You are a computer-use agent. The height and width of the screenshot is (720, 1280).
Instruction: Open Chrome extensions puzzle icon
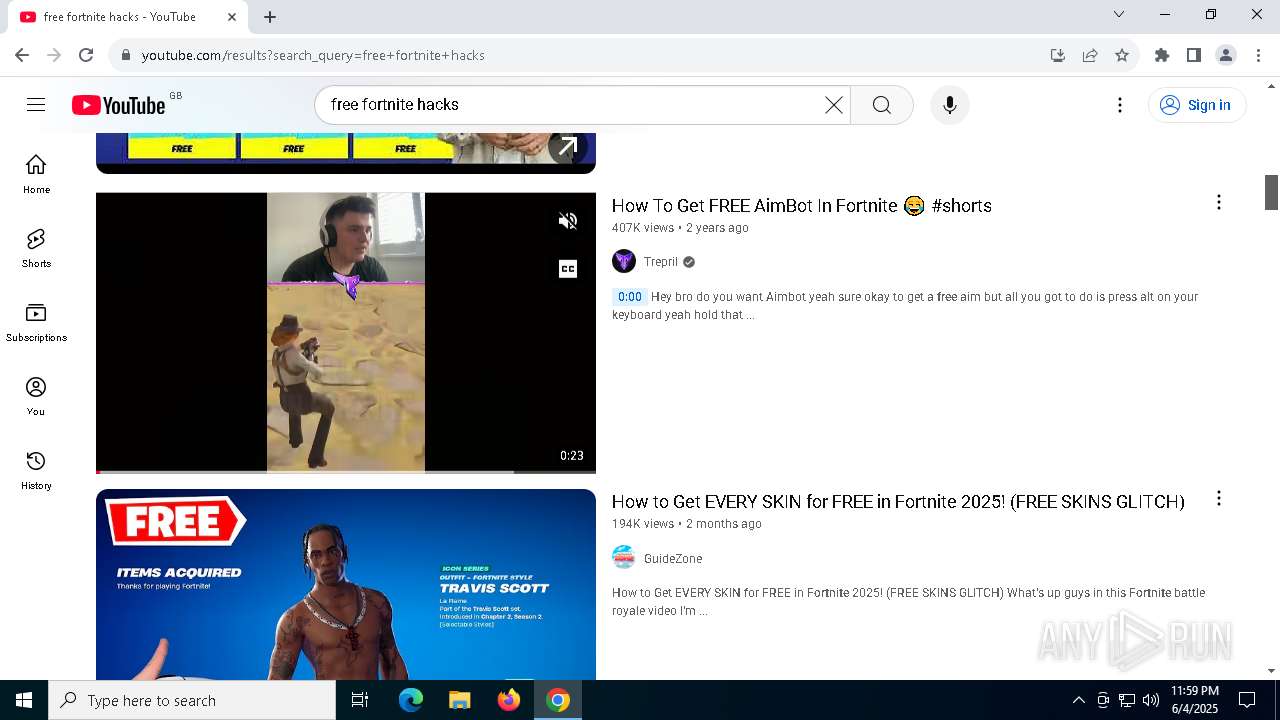(1161, 55)
